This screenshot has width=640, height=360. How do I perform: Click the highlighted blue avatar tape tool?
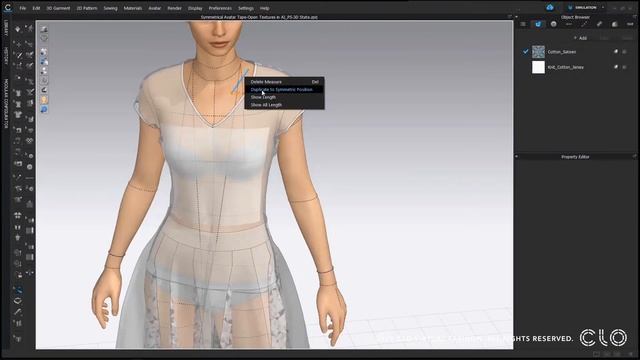point(18,290)
